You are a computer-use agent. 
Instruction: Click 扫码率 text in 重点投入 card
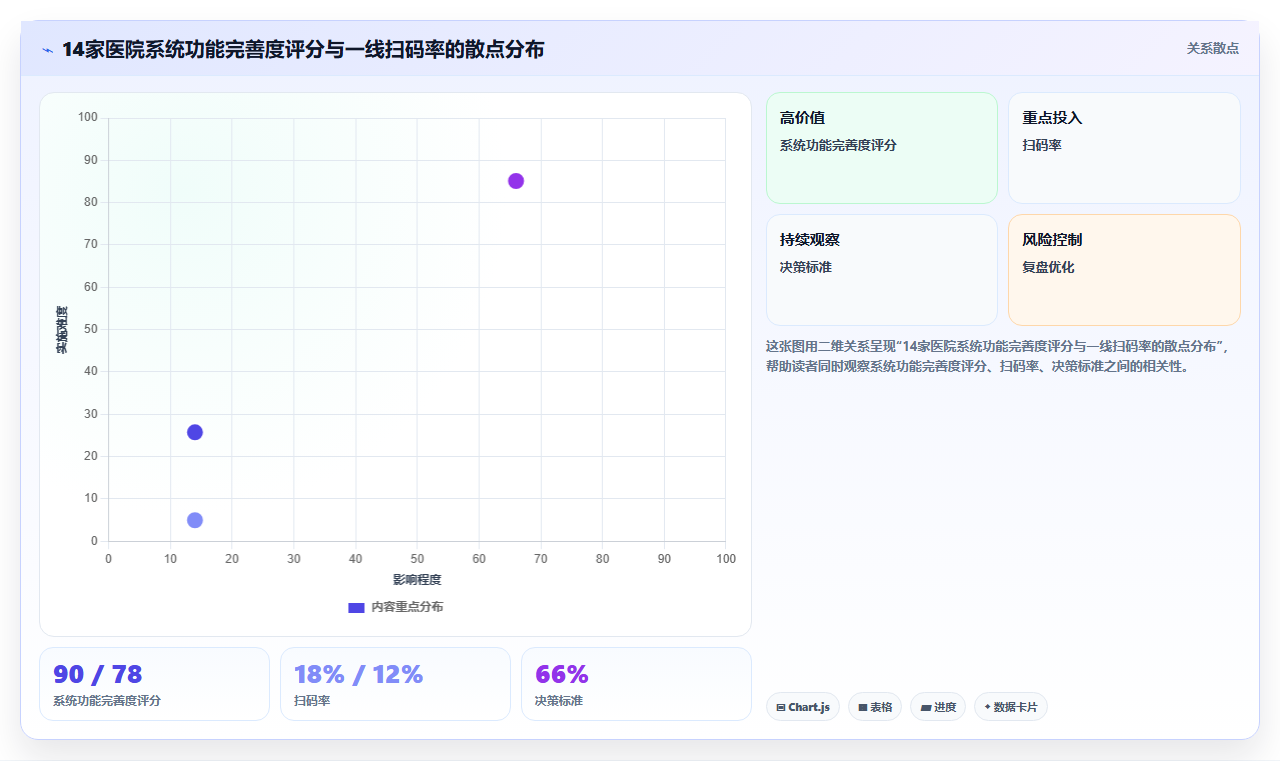click(1042, 145)
